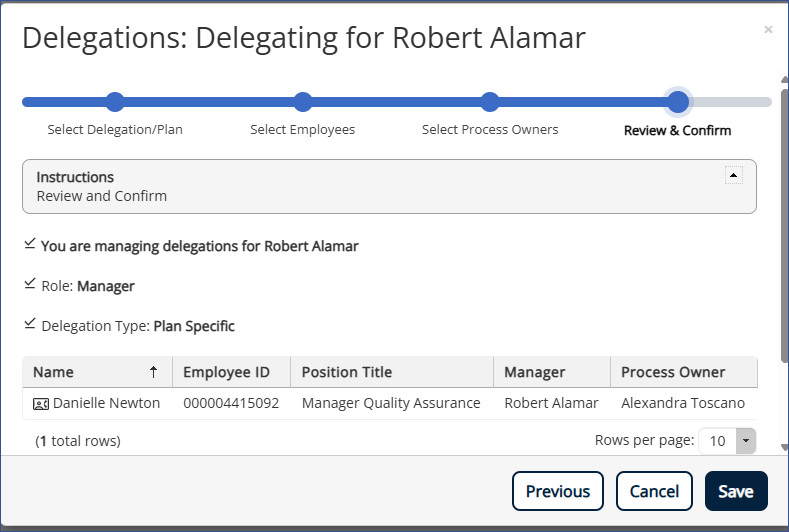Viewport: 789px width, 532px height.
Task: Open Danielle Newton's contact card icon
Action: click(x=41, y=404)
